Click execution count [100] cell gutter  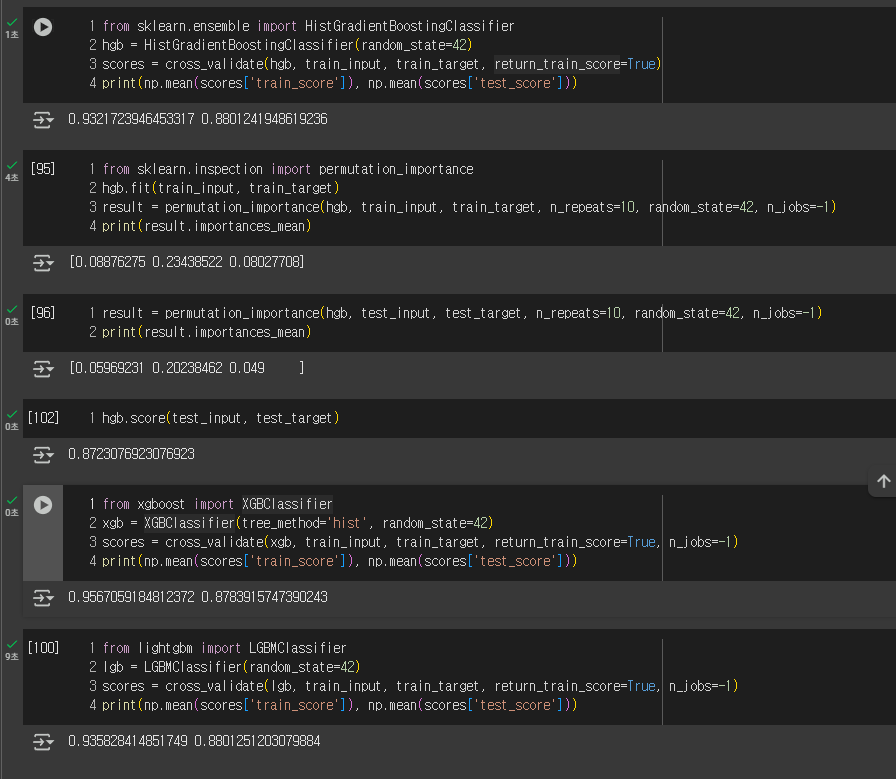[43, 648]
